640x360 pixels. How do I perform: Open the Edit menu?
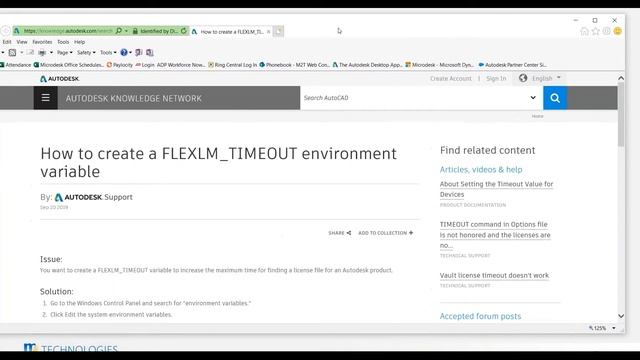coord(7,42)
